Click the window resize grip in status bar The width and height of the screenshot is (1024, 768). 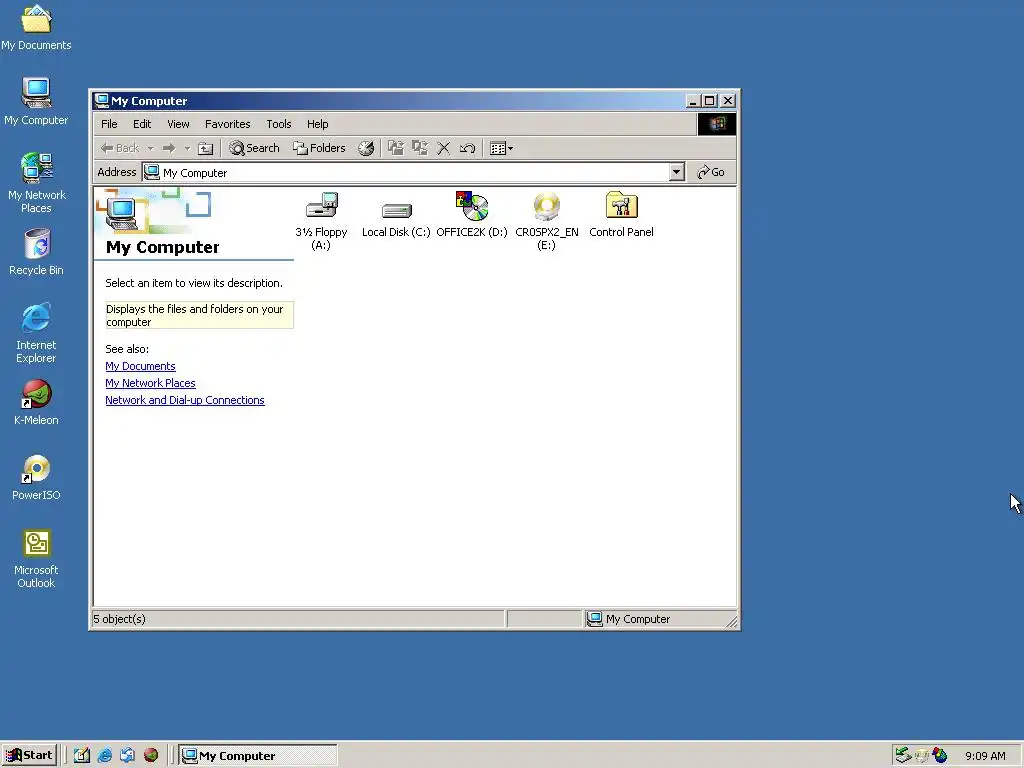732,622
